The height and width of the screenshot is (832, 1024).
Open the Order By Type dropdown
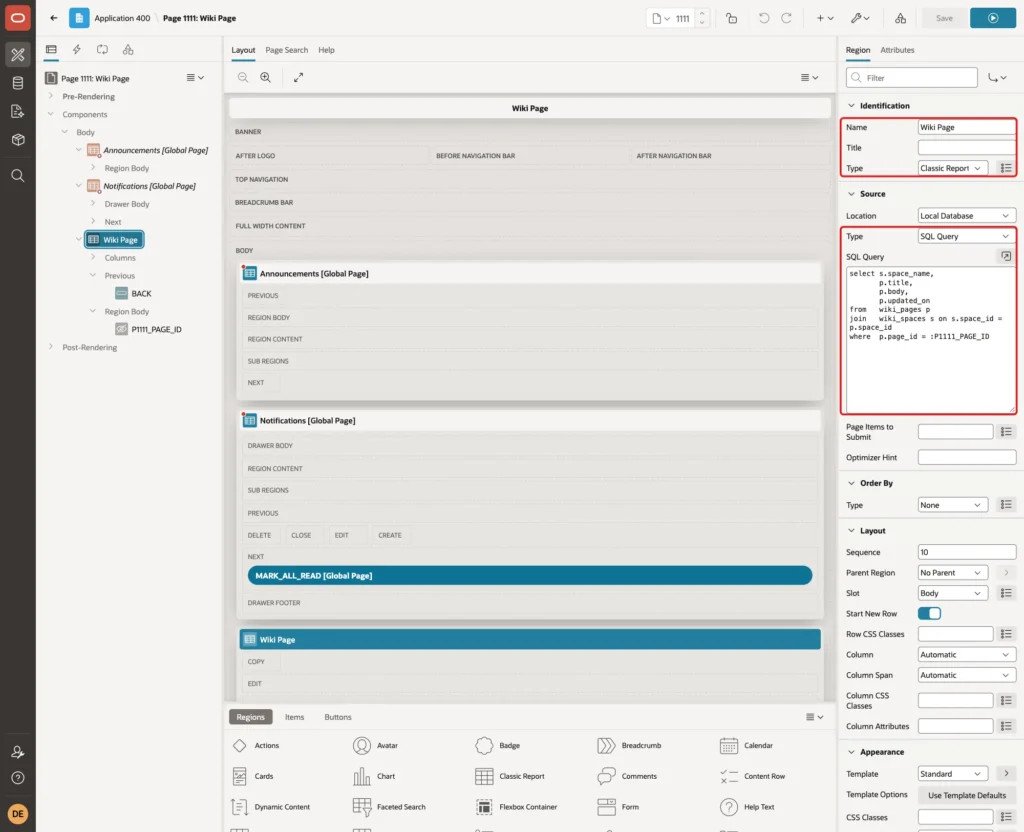[x=952, y=505]
